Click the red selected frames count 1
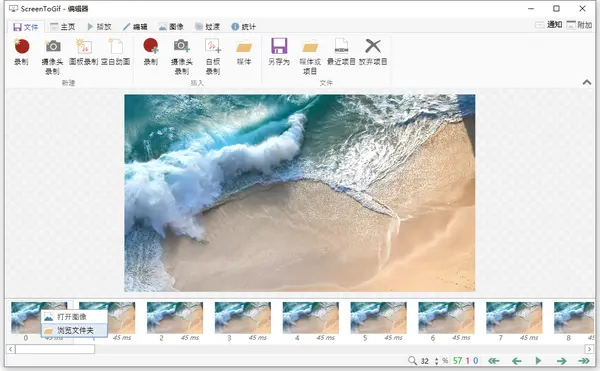Screen dimensions: 600x371 point(467,361)
